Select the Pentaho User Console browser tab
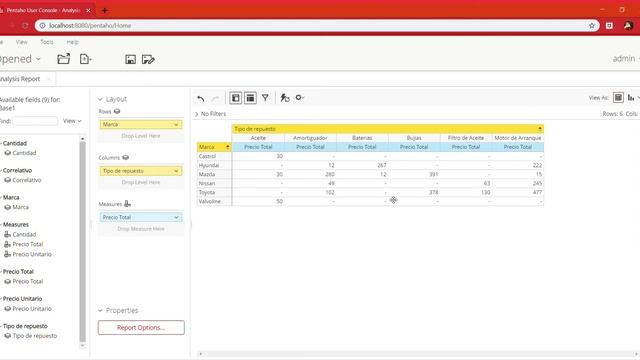 [42, 10]
